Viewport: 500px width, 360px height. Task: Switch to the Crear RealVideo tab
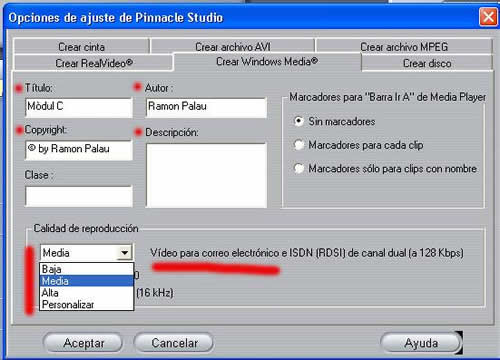click(94, 63)
